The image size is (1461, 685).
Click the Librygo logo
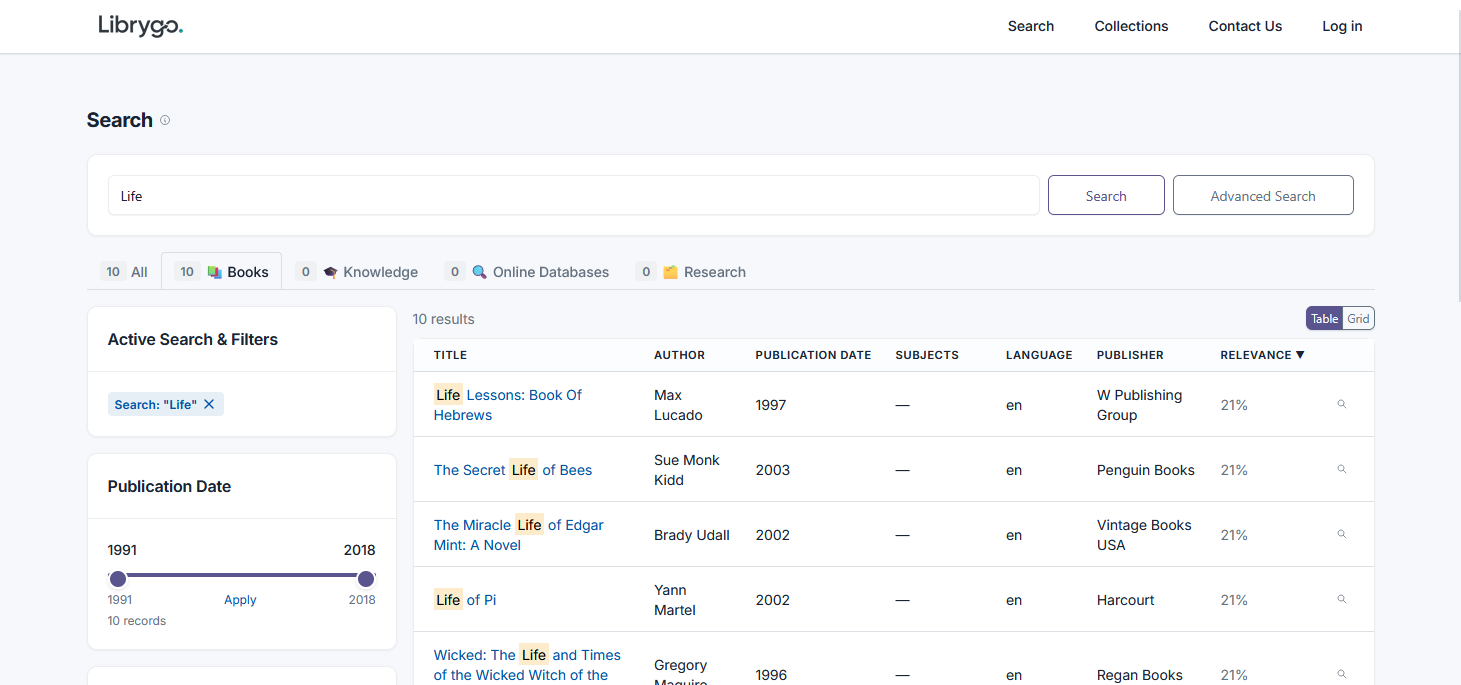point(140,26)
